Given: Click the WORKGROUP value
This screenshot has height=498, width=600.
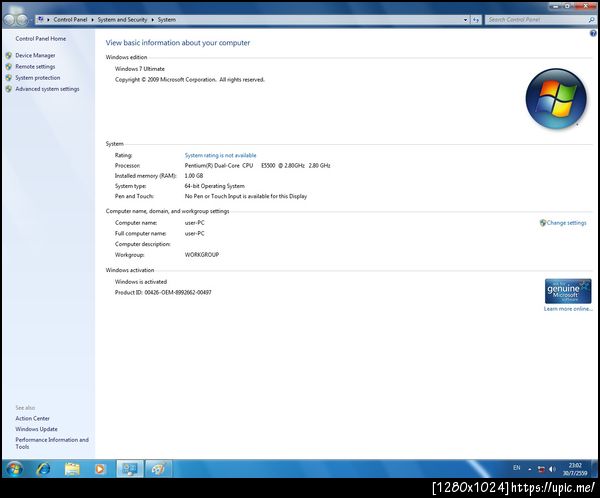Looking at the screenshot, I should [202, 255].
